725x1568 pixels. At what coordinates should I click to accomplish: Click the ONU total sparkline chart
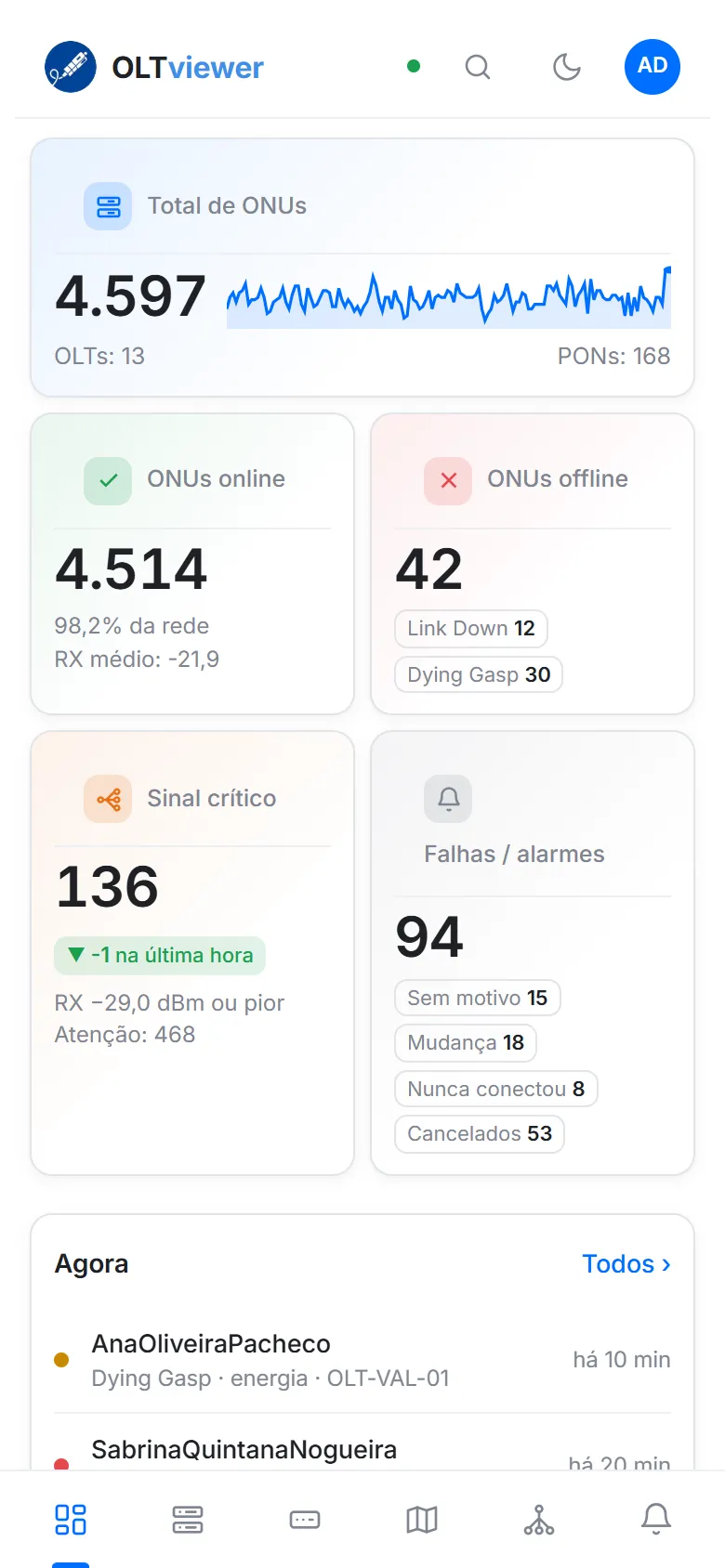[x=449, y=297]
